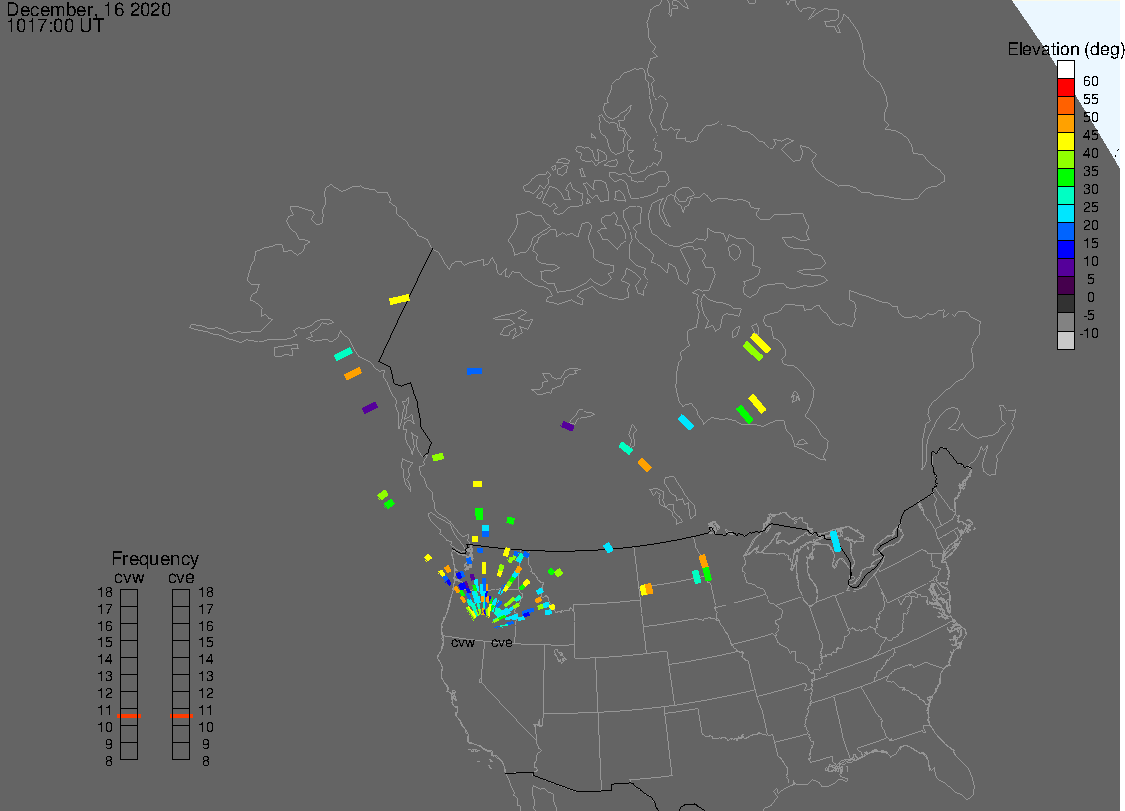
Task: Click the blue echo marker in northern Canada
Action: coord(474,371)
